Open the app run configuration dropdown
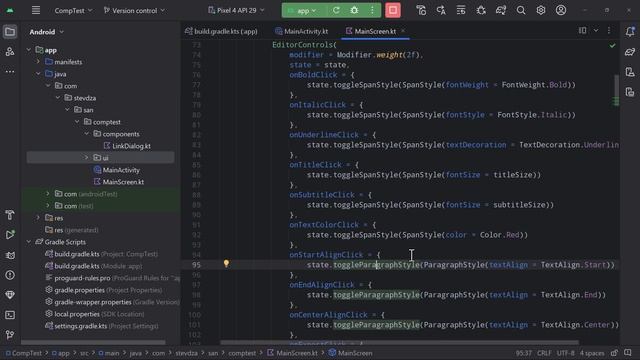Image resolution: width=640 pixels, height=360 pixels. click(303, 11)
